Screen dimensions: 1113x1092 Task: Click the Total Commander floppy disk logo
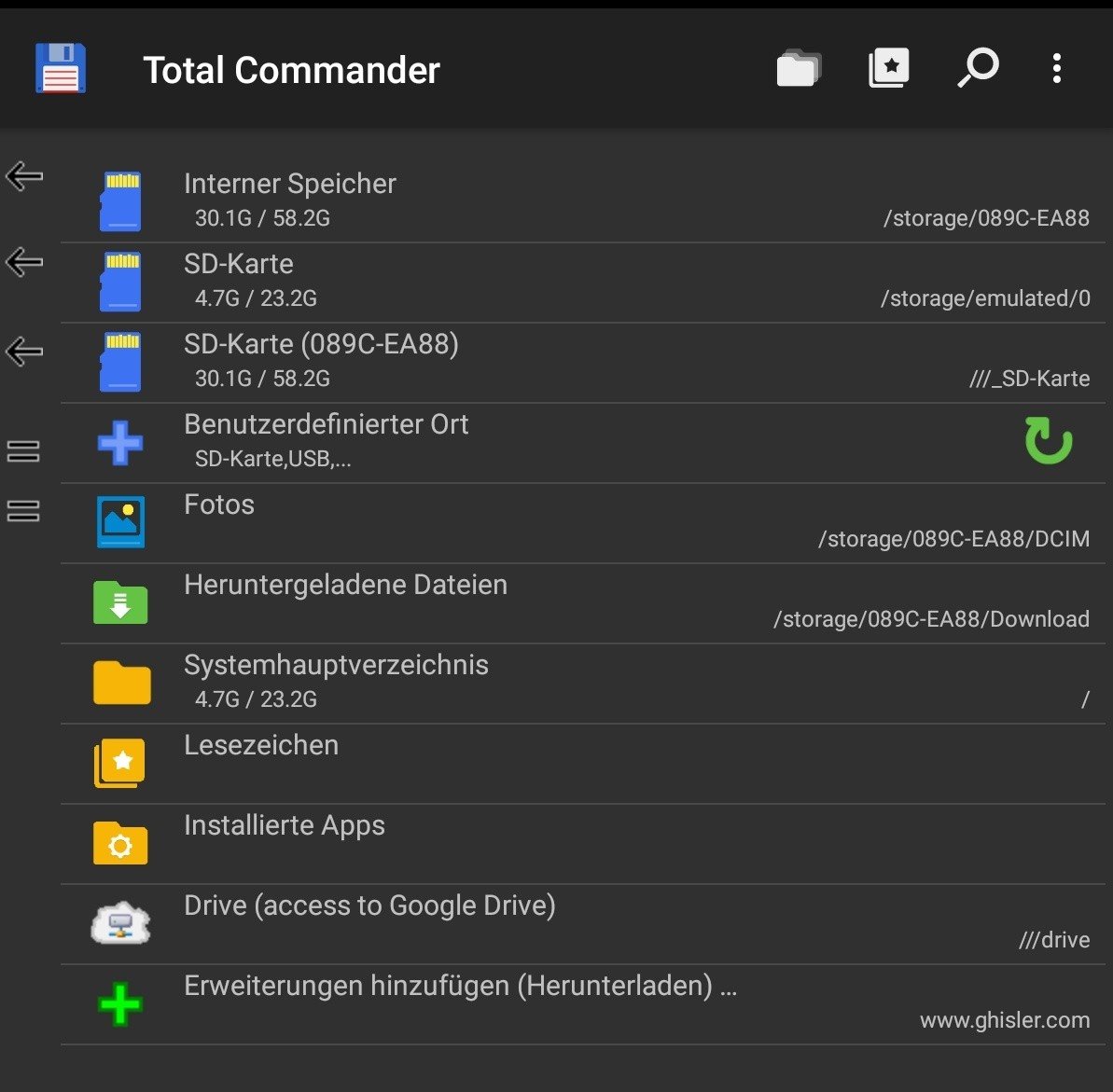pyautogui.click(x=61, y=69)
